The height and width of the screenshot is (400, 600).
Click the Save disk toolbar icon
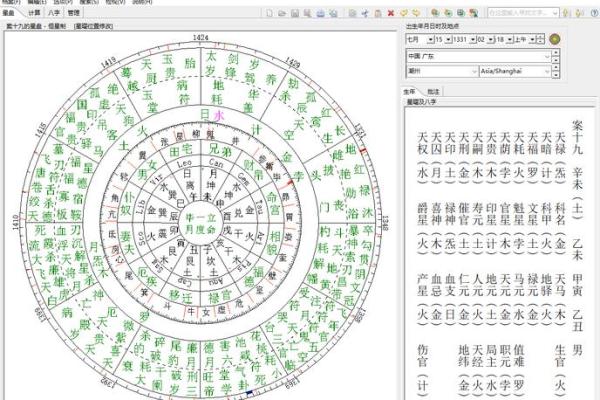pos(296,14)
